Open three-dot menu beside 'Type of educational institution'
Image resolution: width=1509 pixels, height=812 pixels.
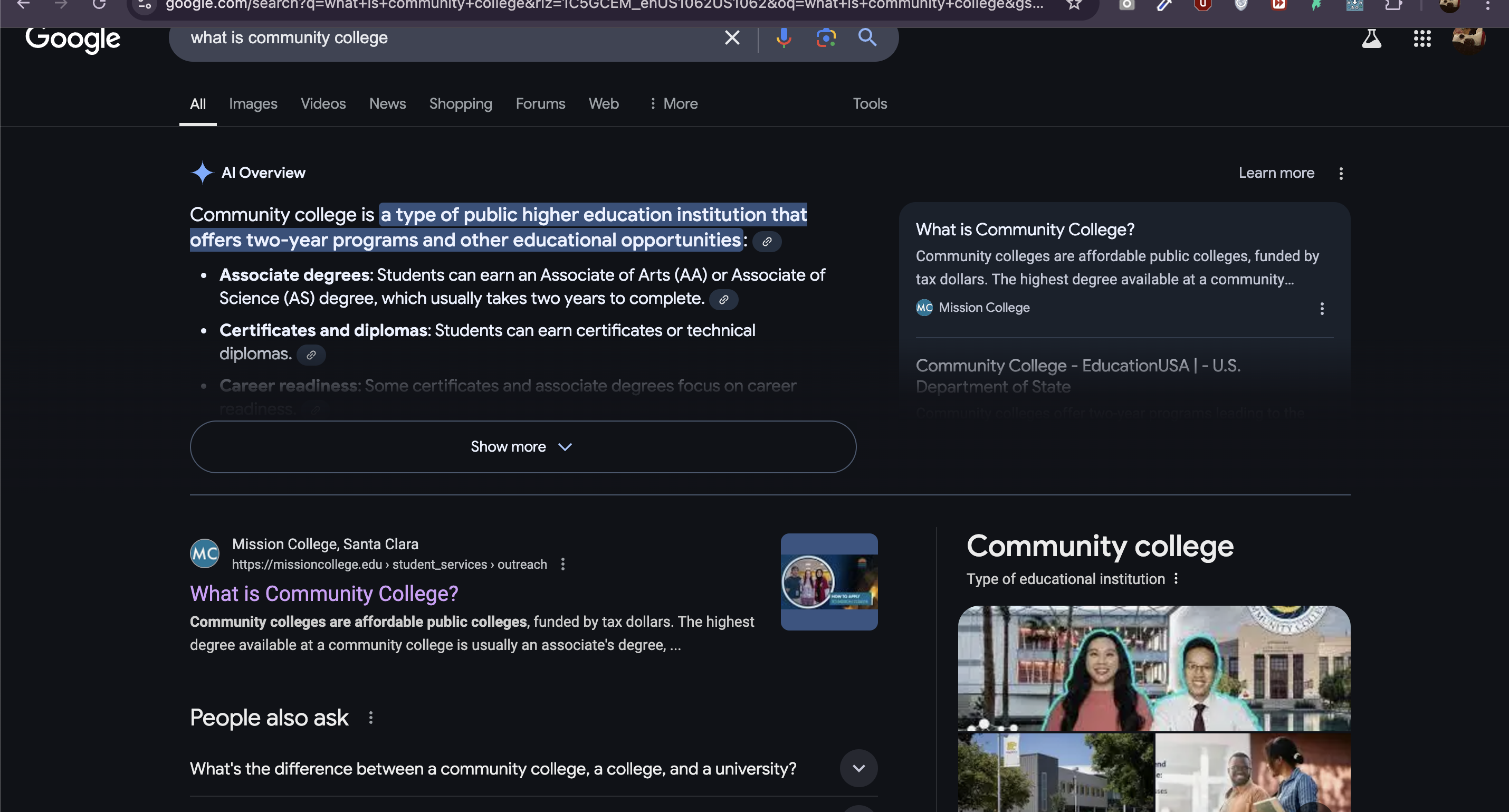tap(1175, 579)
